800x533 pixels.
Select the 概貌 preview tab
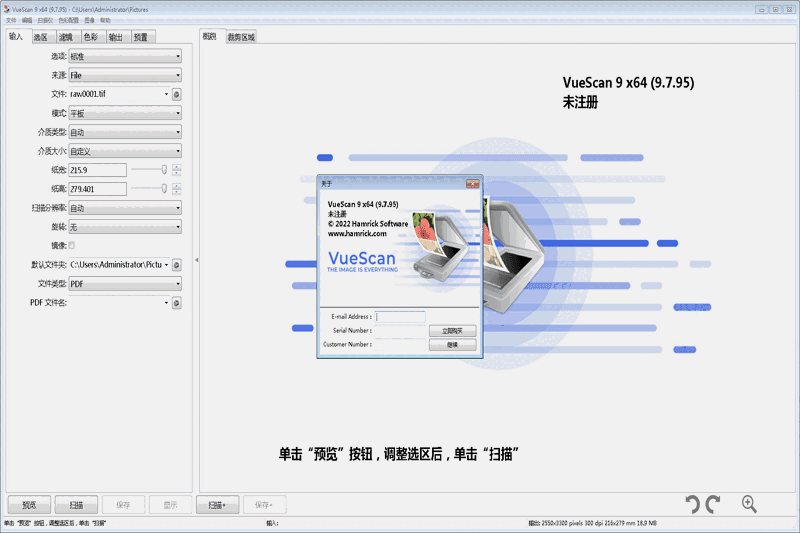point(211,37)
